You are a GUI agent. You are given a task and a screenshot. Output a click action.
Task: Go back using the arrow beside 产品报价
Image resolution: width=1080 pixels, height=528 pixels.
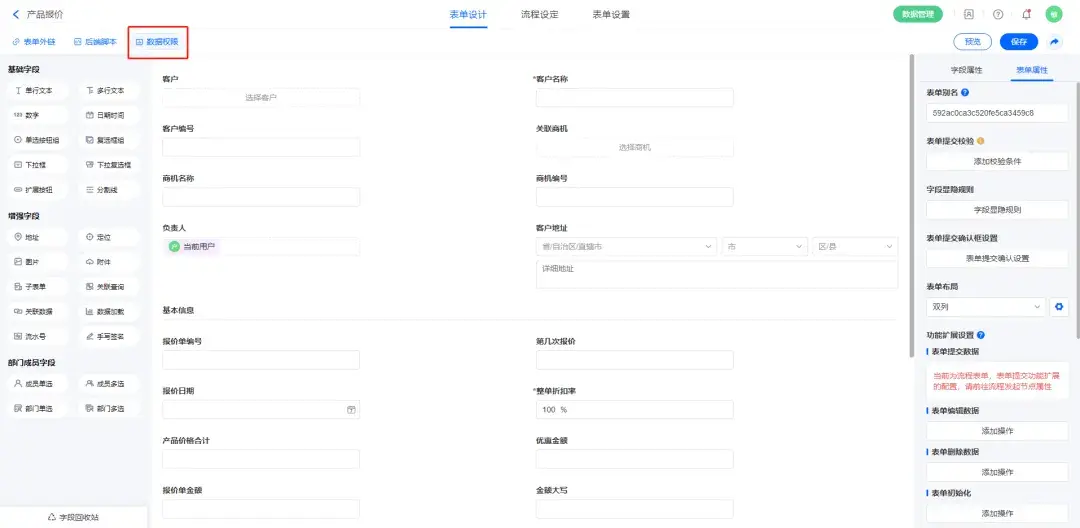[x=16, y=14]
